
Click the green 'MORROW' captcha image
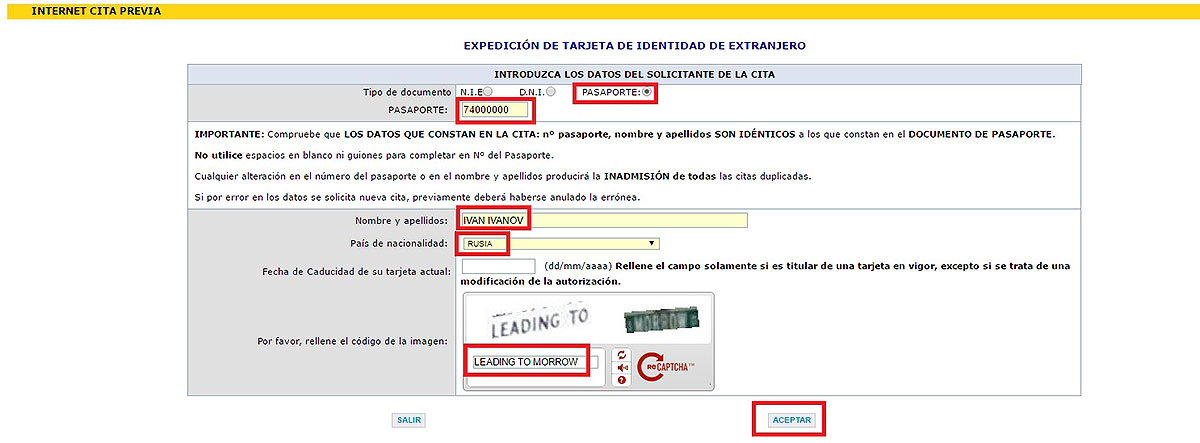(x=661, y=320)
